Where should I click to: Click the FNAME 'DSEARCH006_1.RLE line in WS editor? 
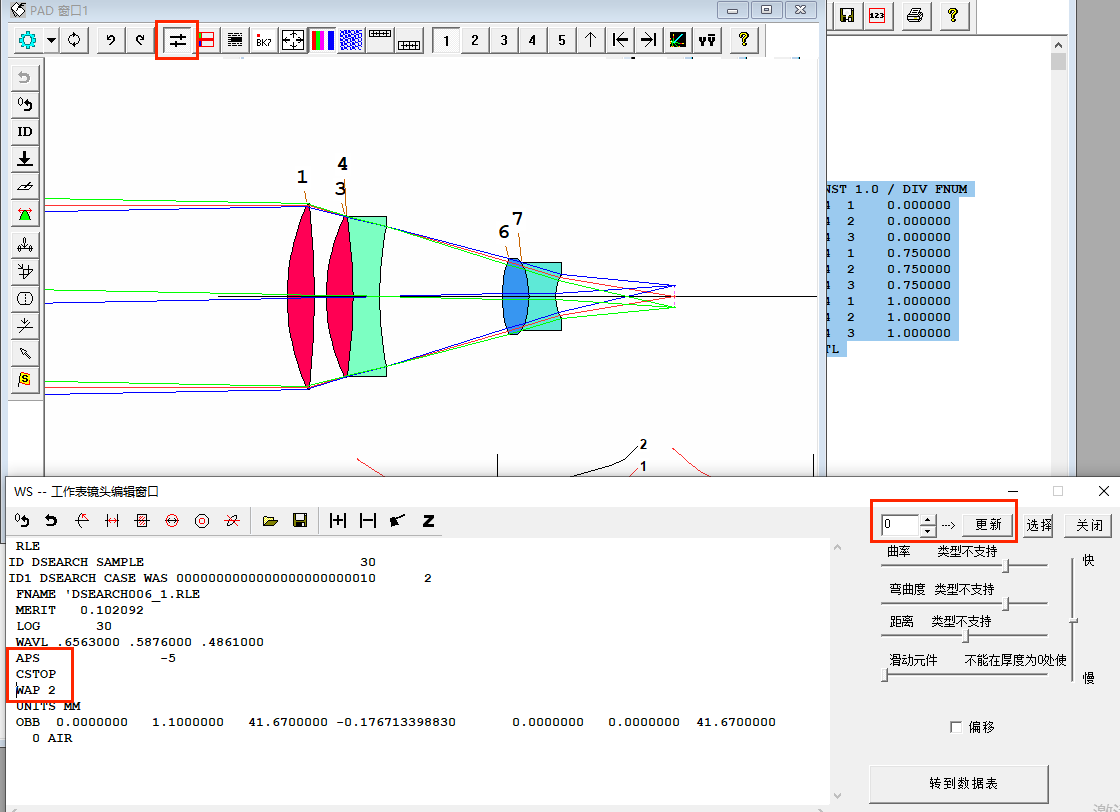(x=107, y=593)
